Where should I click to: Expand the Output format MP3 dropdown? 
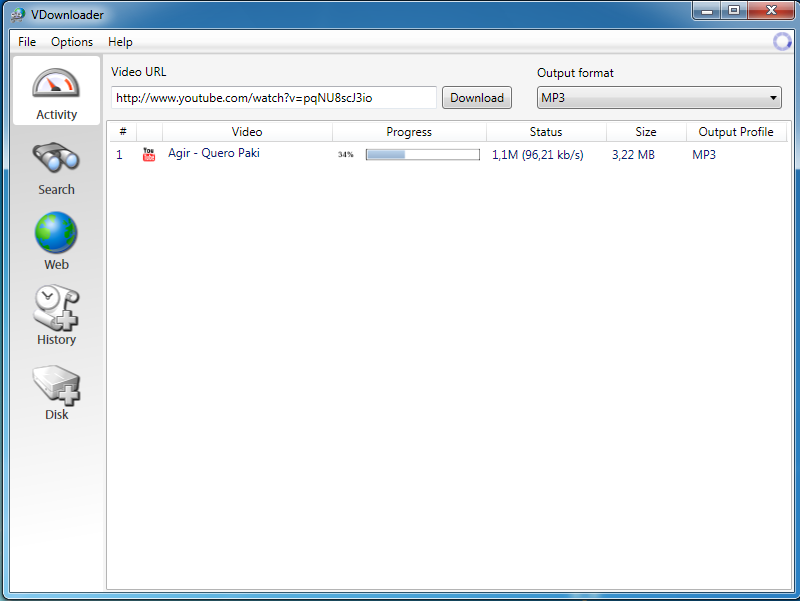659,97
